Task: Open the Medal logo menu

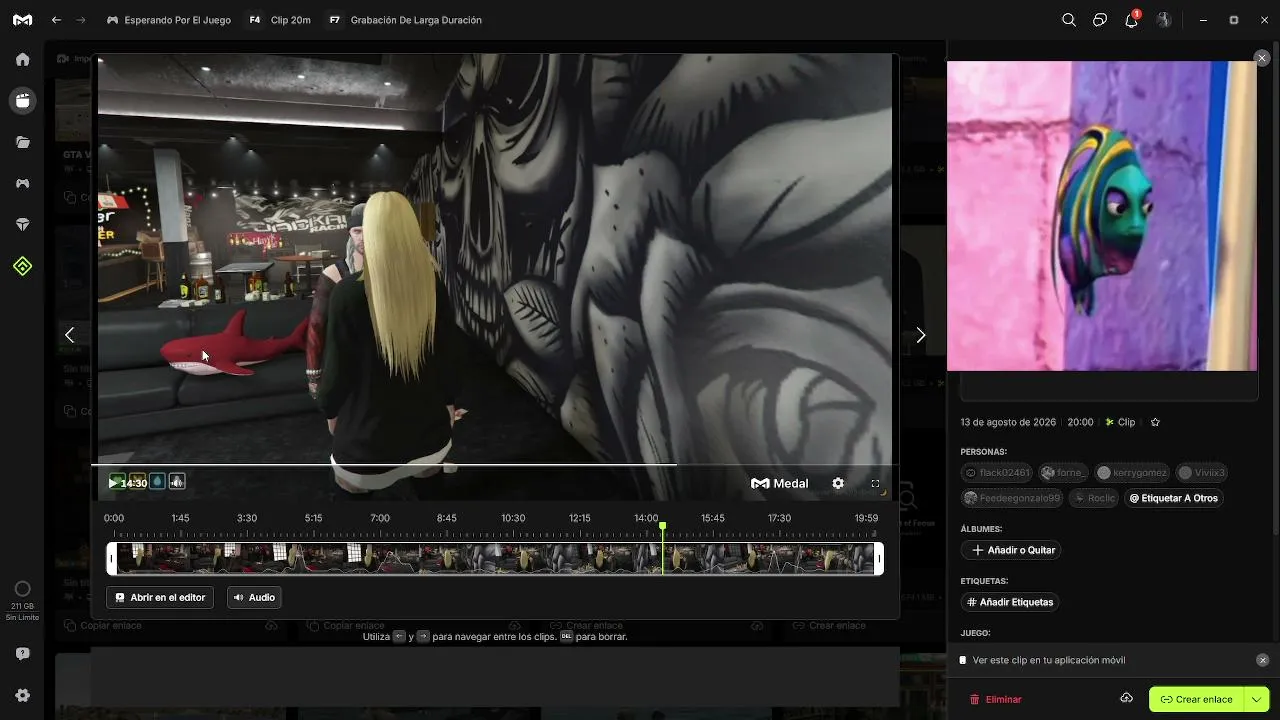Action: click(x=22, y=20)
